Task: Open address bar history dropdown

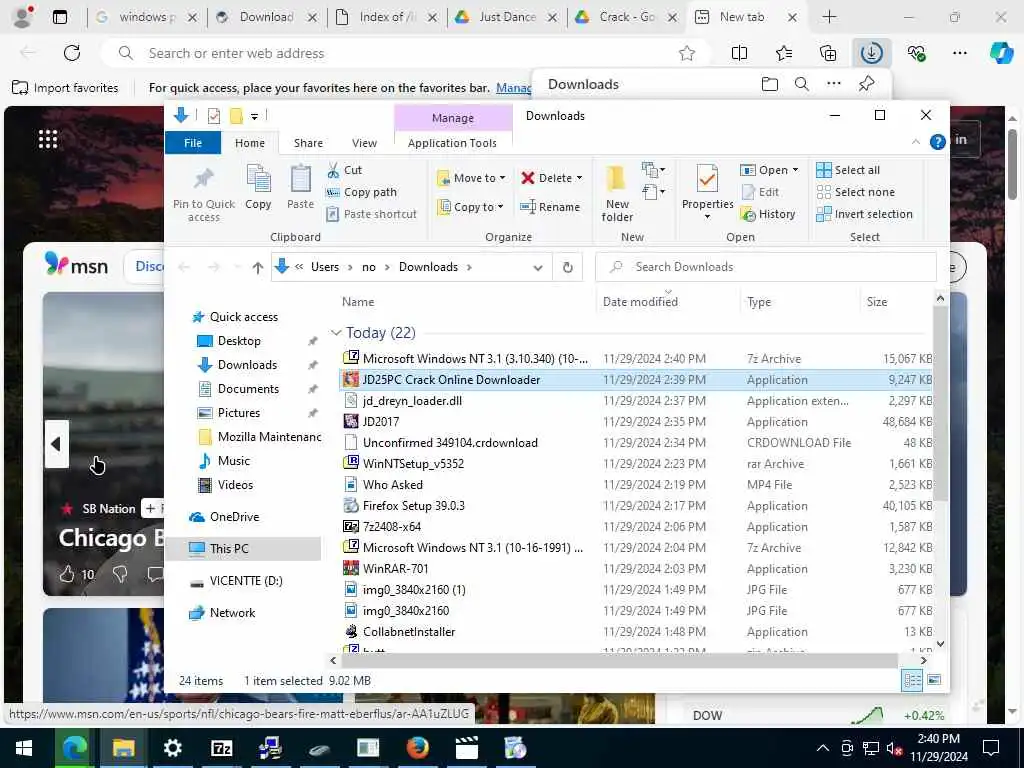Action: (x=537, y=267)
